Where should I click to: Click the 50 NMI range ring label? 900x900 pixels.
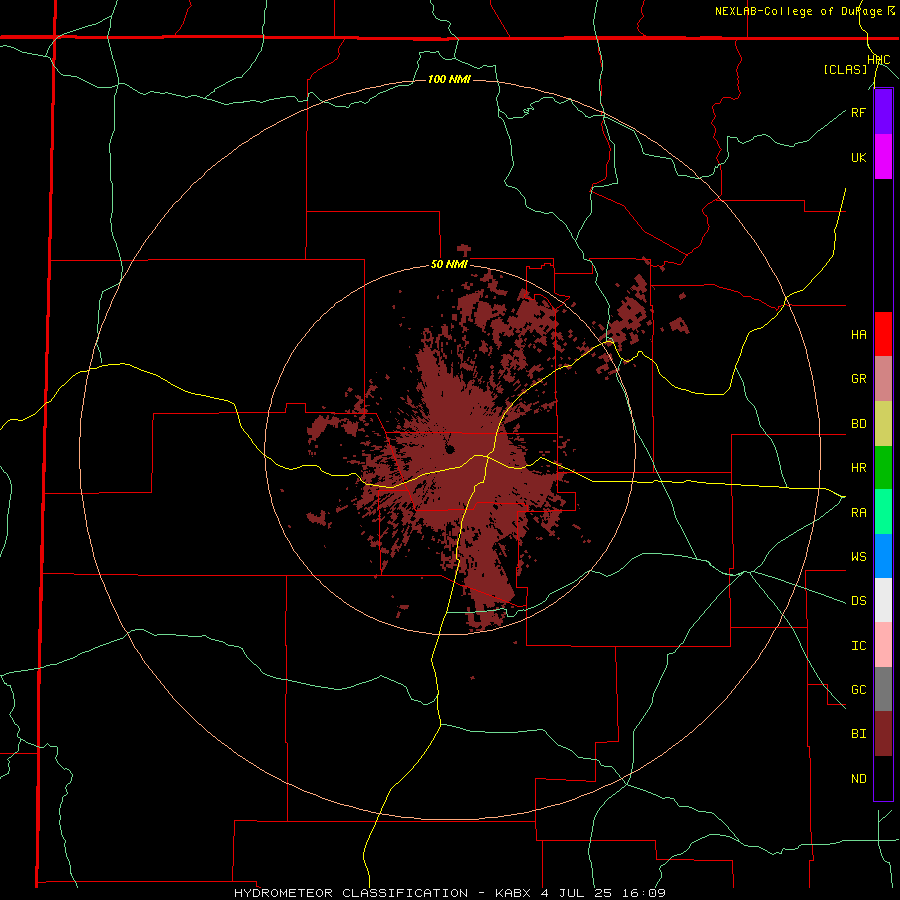[449, 265]
